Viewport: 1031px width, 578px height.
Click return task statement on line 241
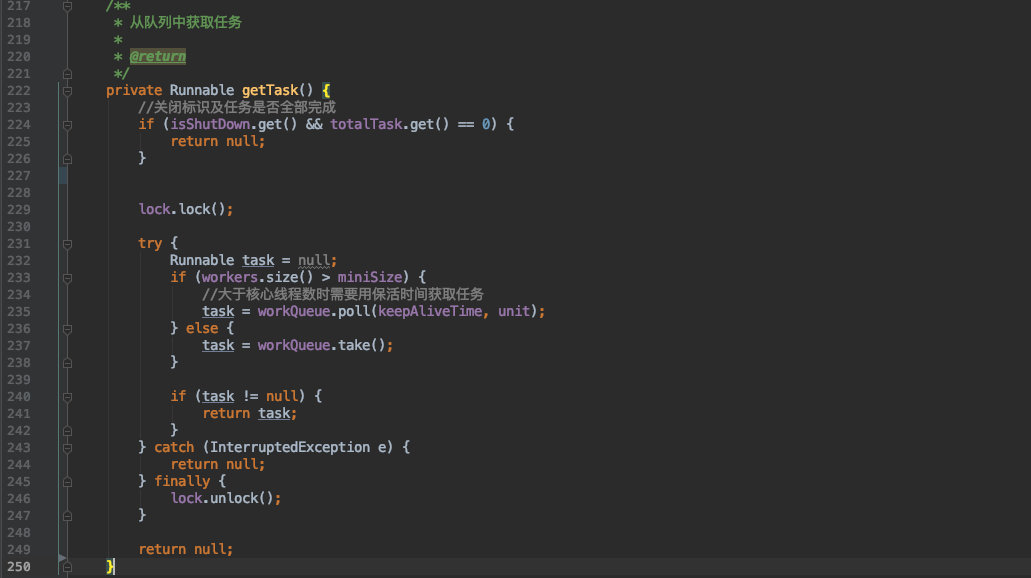[250, 414]
